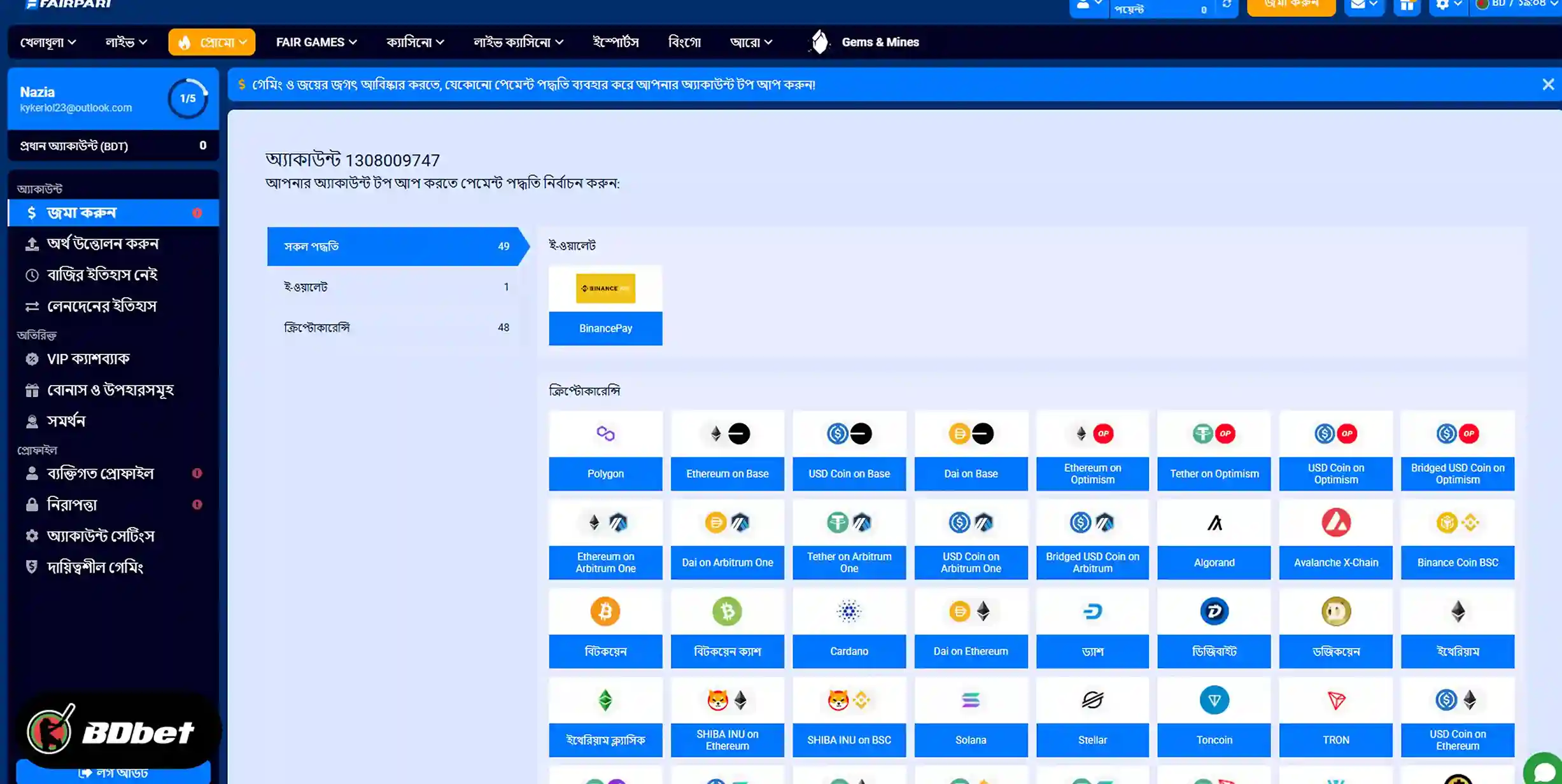
Task: Choose USD Coin on Ethereum tile
Action: [x=1458, y=717]
